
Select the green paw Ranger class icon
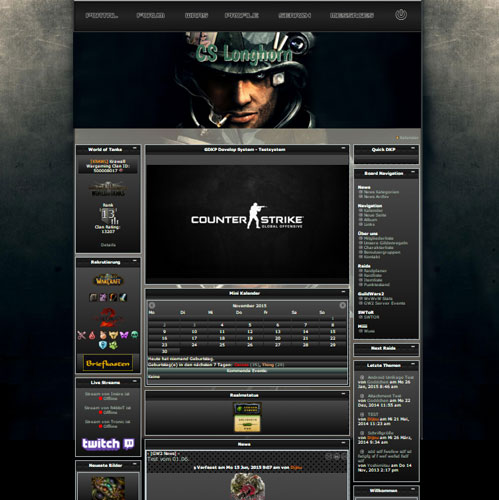(x=113, y=345)
